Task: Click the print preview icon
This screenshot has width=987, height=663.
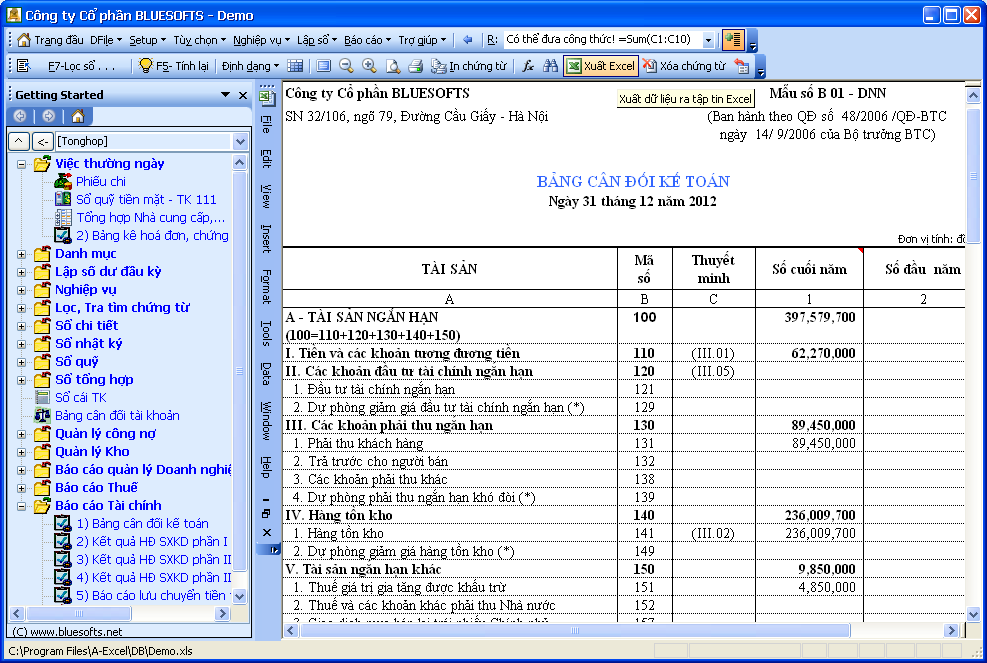Action: [x=392, y=66]
